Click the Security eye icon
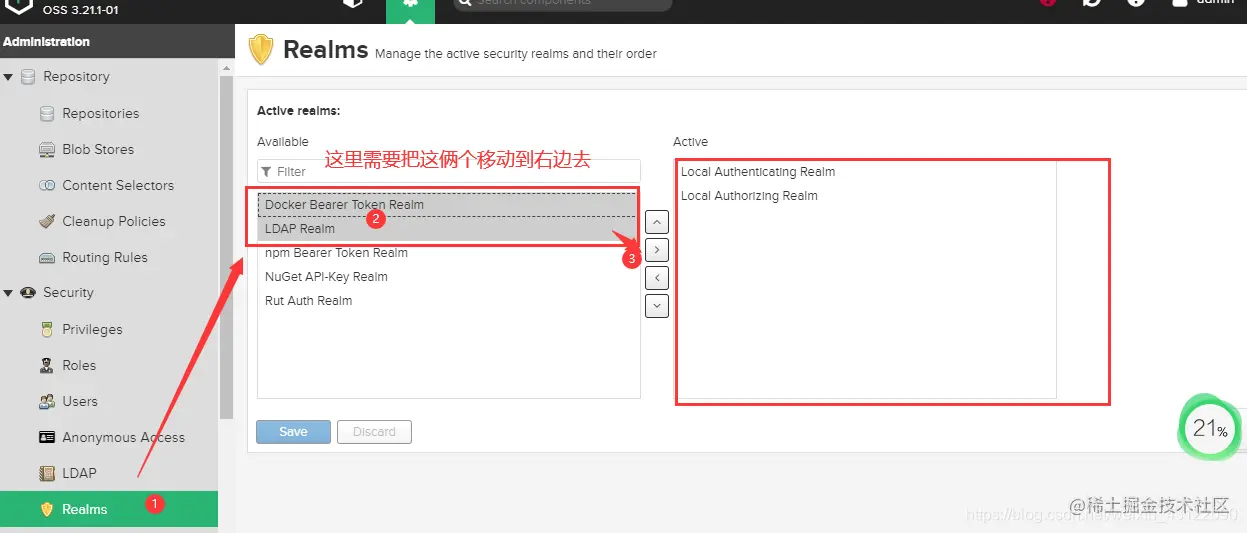Screen dimensions: 1247x533 pos(27,293)
